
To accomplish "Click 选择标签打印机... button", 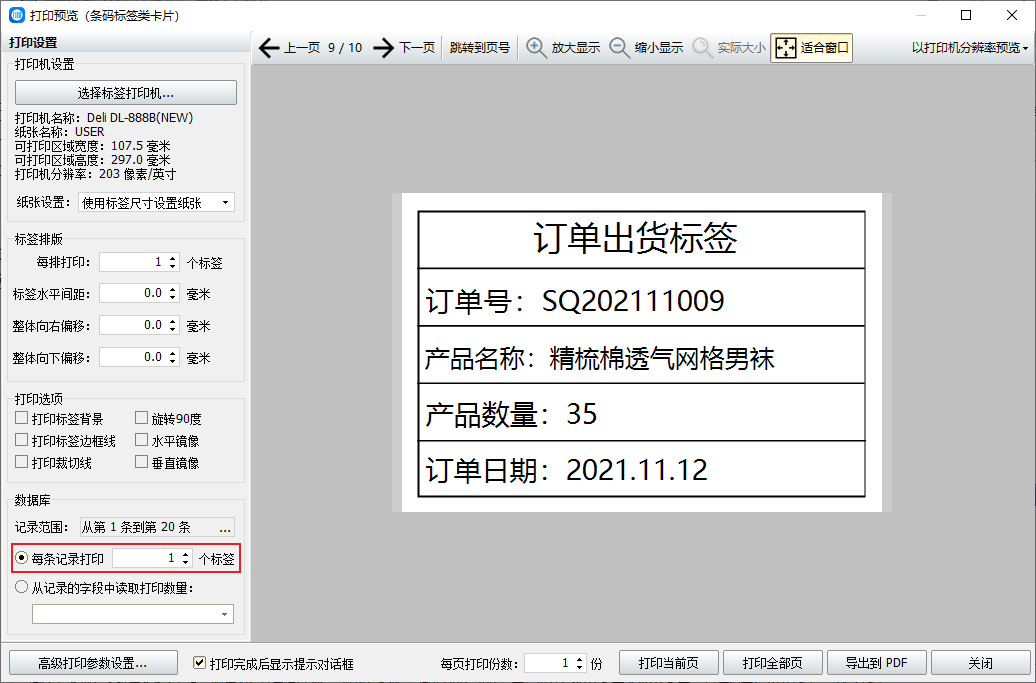I will click(x=126, y=92).
